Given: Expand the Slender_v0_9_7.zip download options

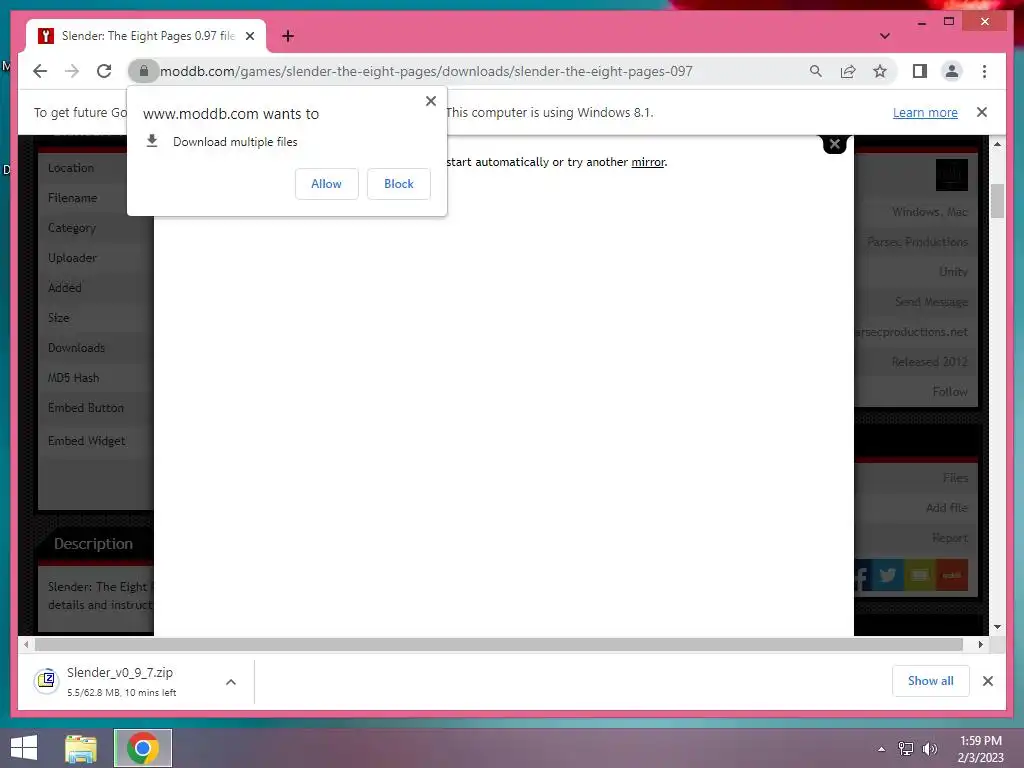Looking at the screenshot, I should (x=231, y=682).
